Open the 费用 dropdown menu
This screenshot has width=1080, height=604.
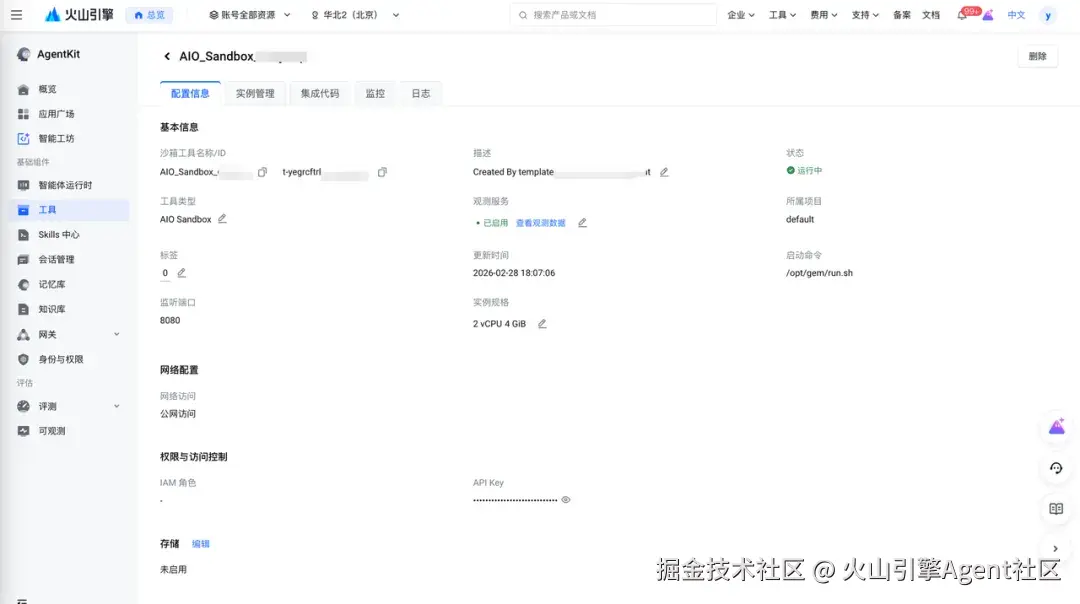click(x=824, y=14)
